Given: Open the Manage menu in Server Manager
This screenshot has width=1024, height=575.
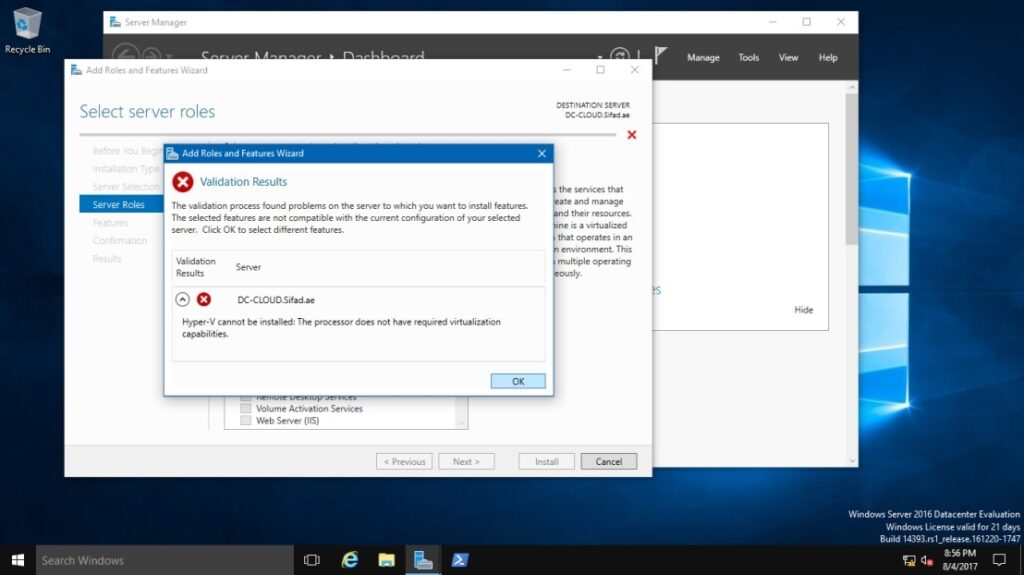Looking at the screenshot, I should [703, 58].
